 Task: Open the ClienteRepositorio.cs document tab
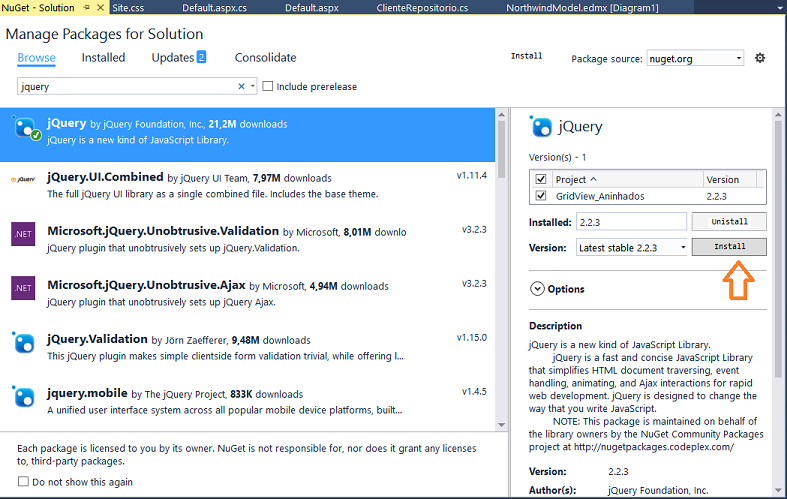point(422,8)
